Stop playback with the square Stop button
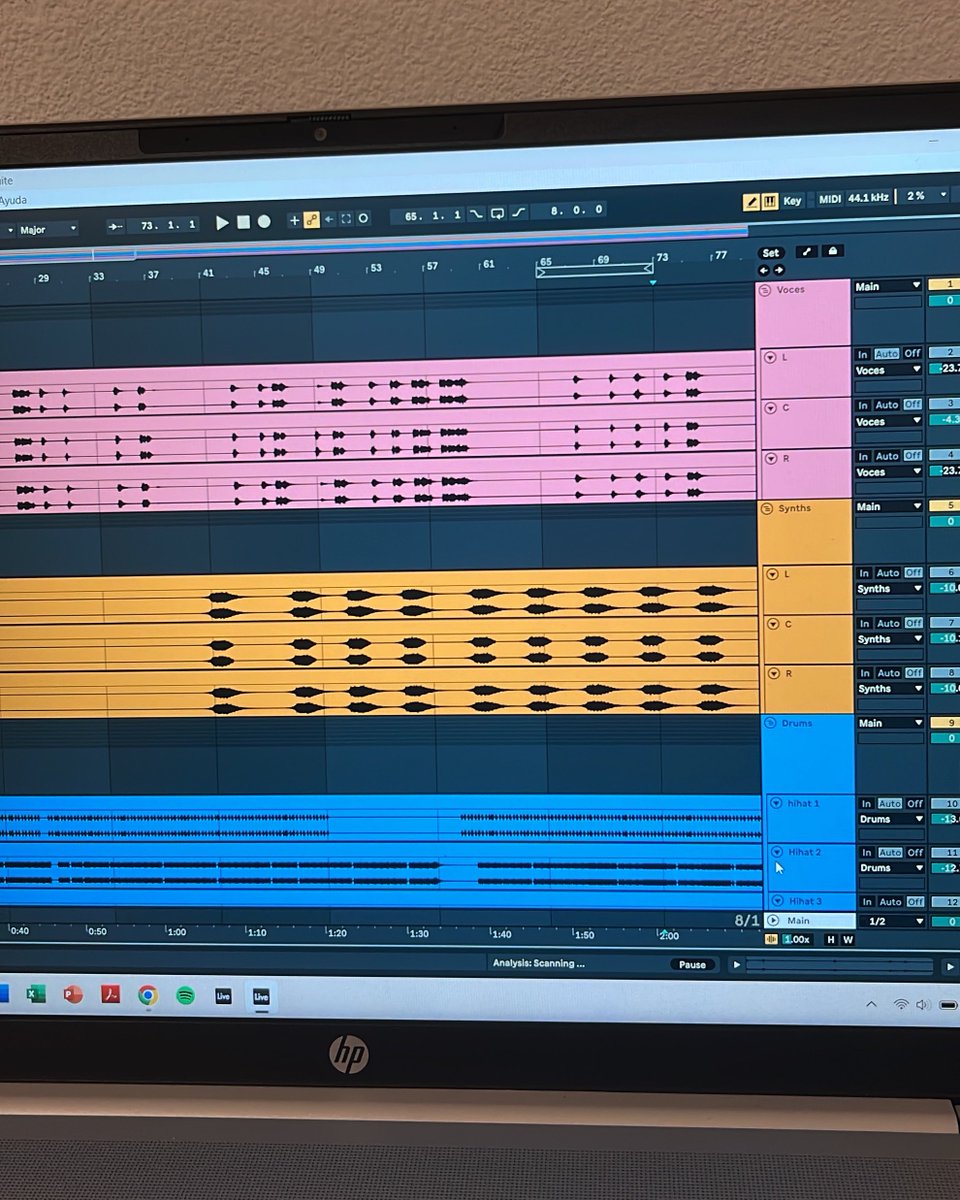960x1200 pixels. [243, 222]
